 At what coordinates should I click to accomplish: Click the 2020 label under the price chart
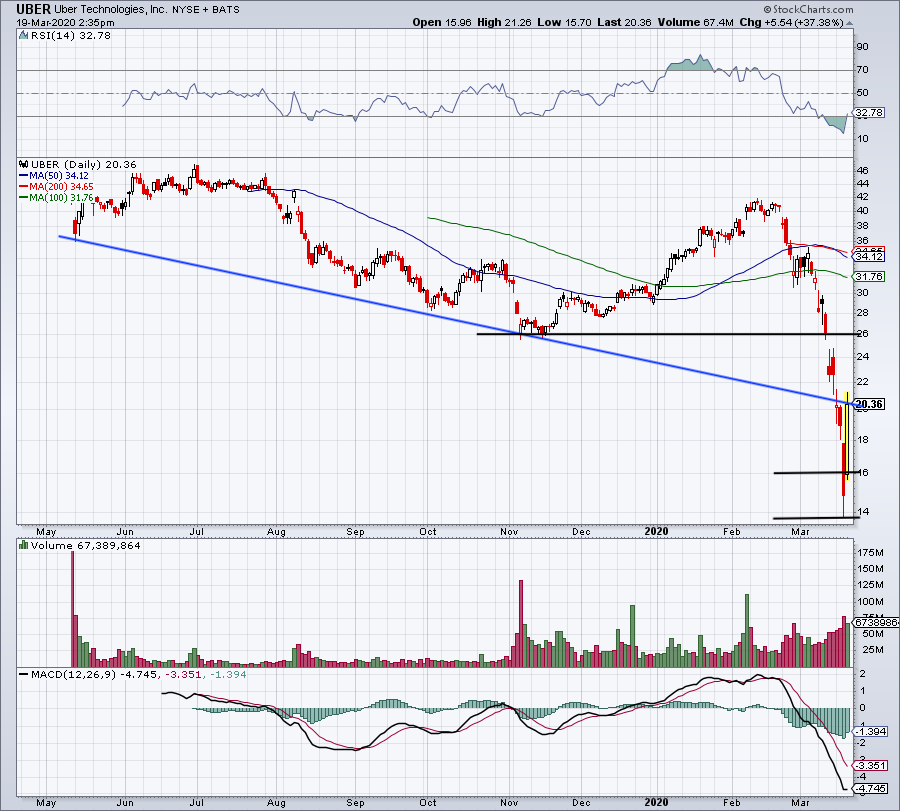point(656,531)
